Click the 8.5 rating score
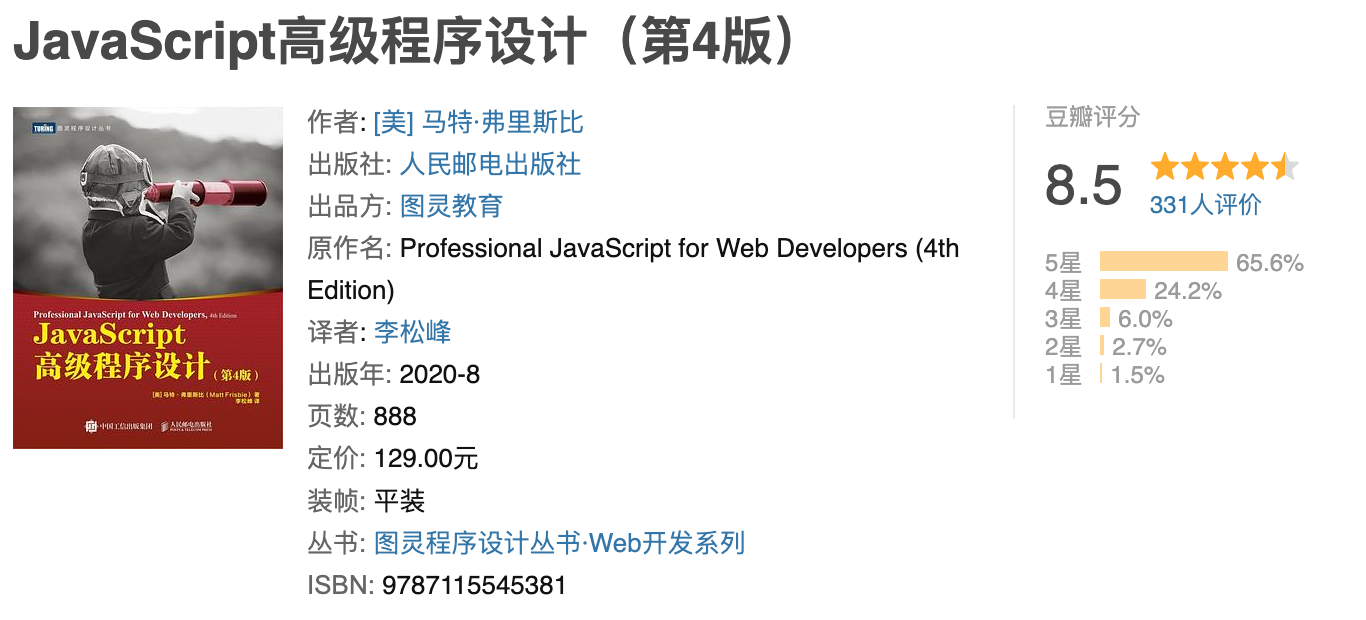The width and height of the screenshot is (1366, 620). (x=1083, y=184)
